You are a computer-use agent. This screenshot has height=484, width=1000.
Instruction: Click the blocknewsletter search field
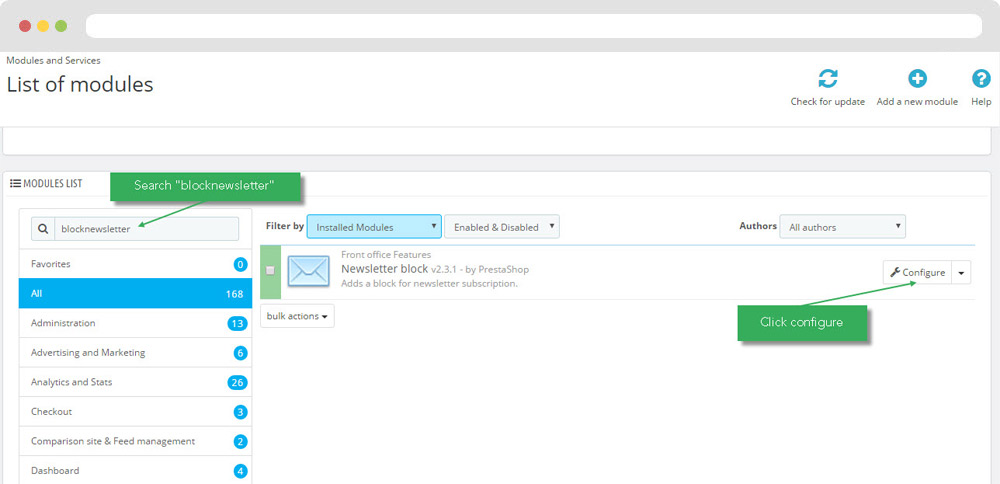point(147,228)
